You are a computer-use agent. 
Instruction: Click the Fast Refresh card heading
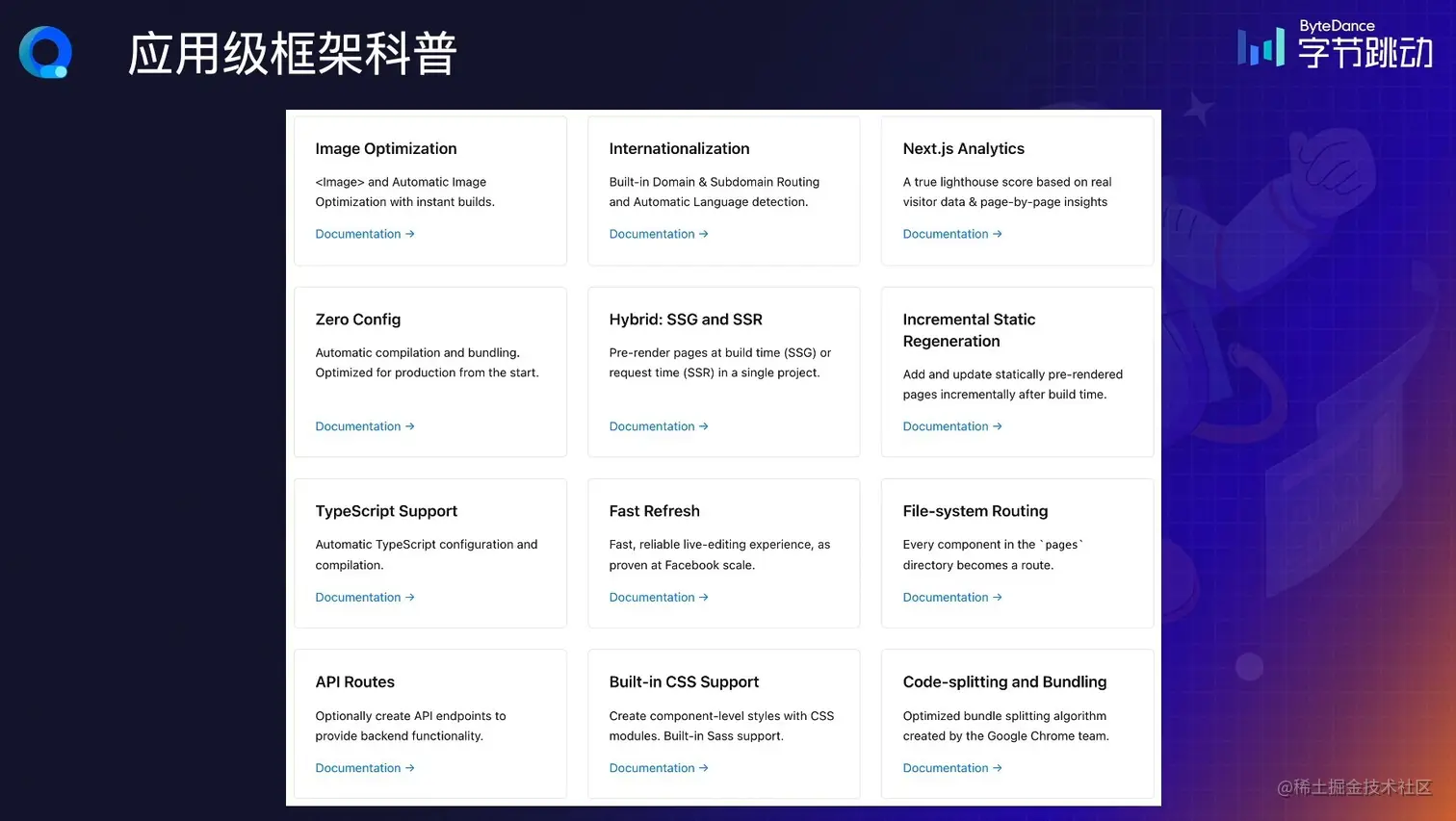[x=654, y=511]
